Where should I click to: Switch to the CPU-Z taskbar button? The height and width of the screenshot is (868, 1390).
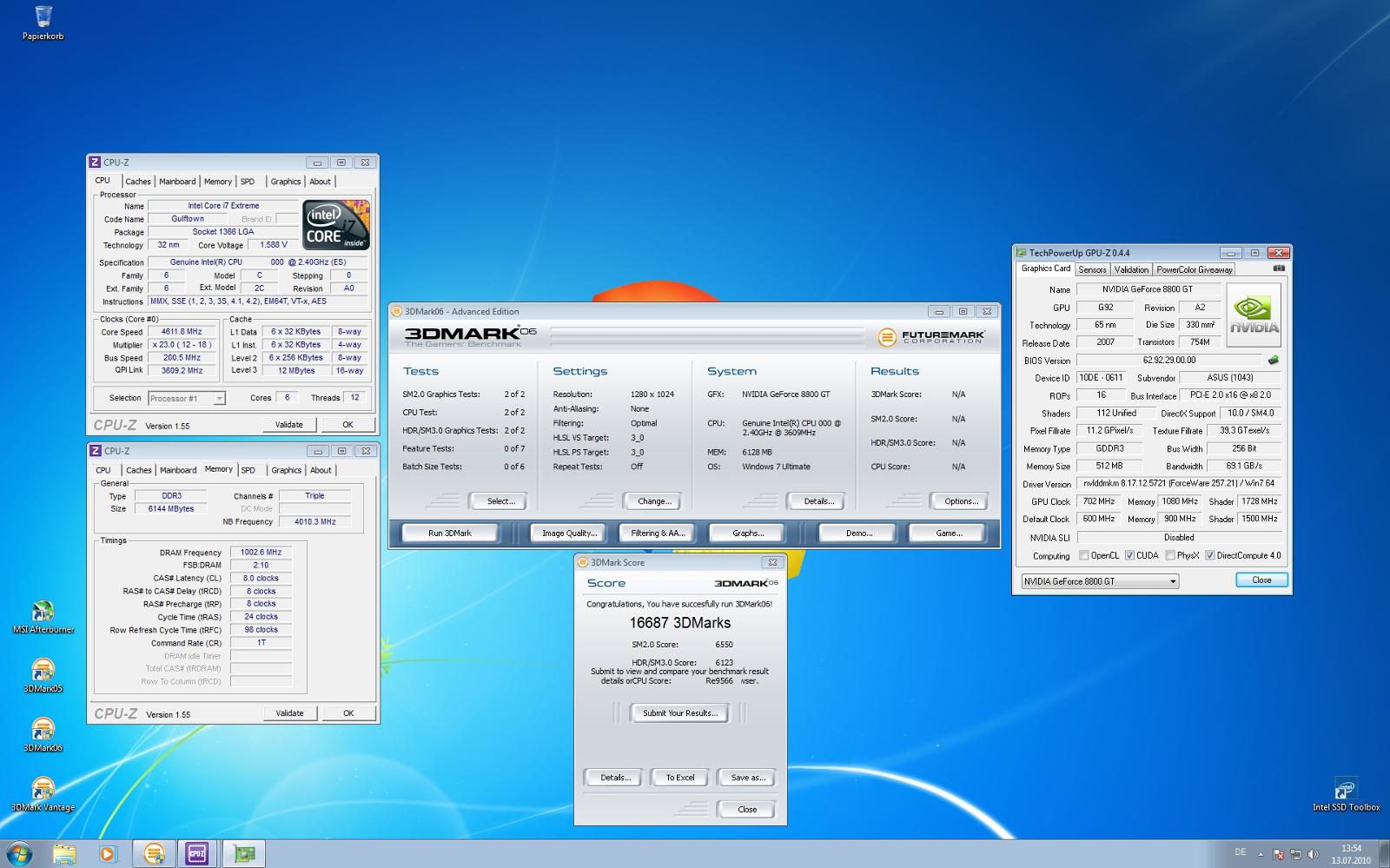197,854
